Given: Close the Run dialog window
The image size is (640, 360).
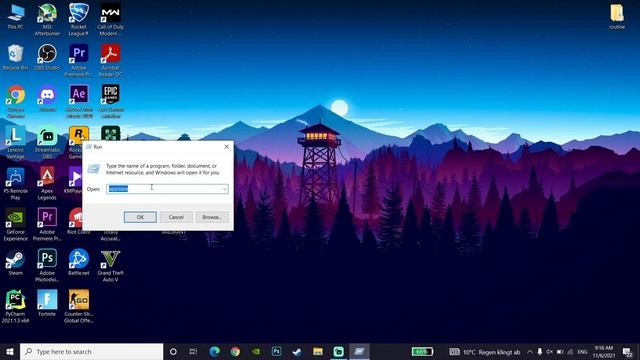Looking at the screenshot, I should 227,147.
